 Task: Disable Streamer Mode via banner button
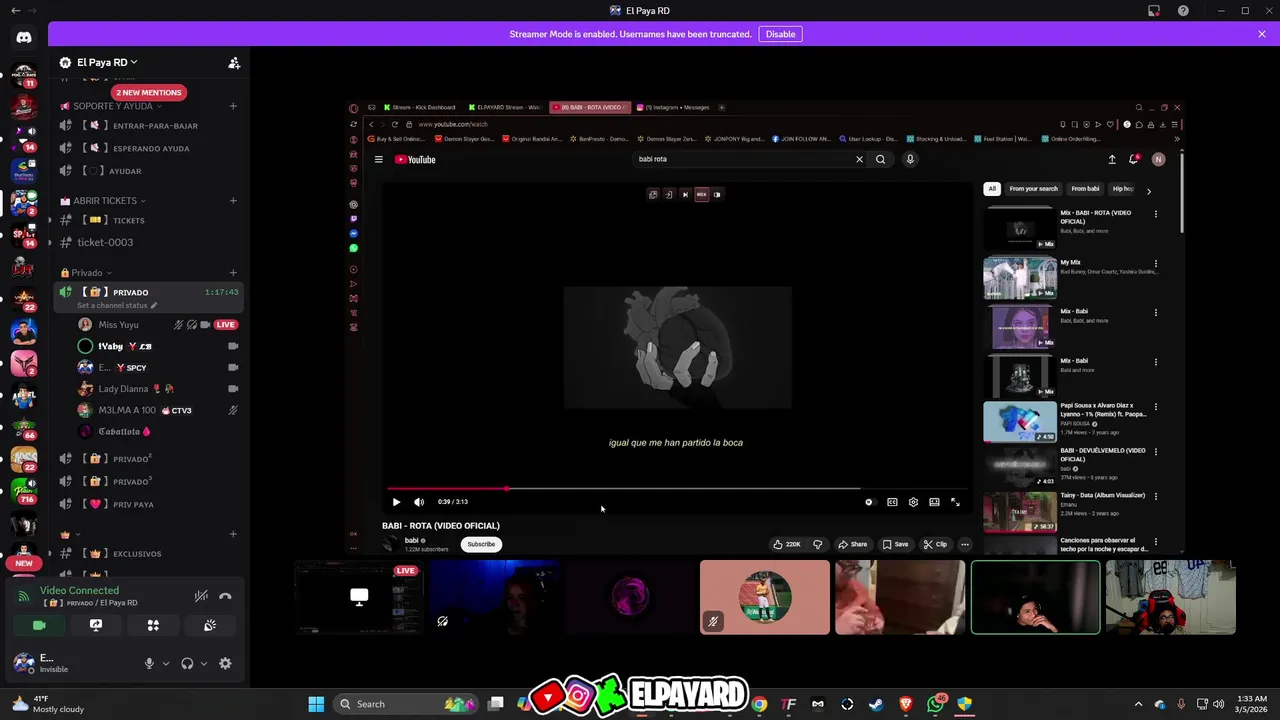(x=780, y=34)
